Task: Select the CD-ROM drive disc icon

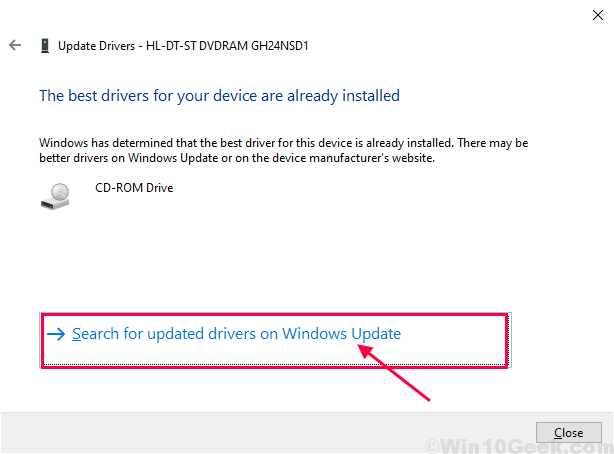Action: 55,194
